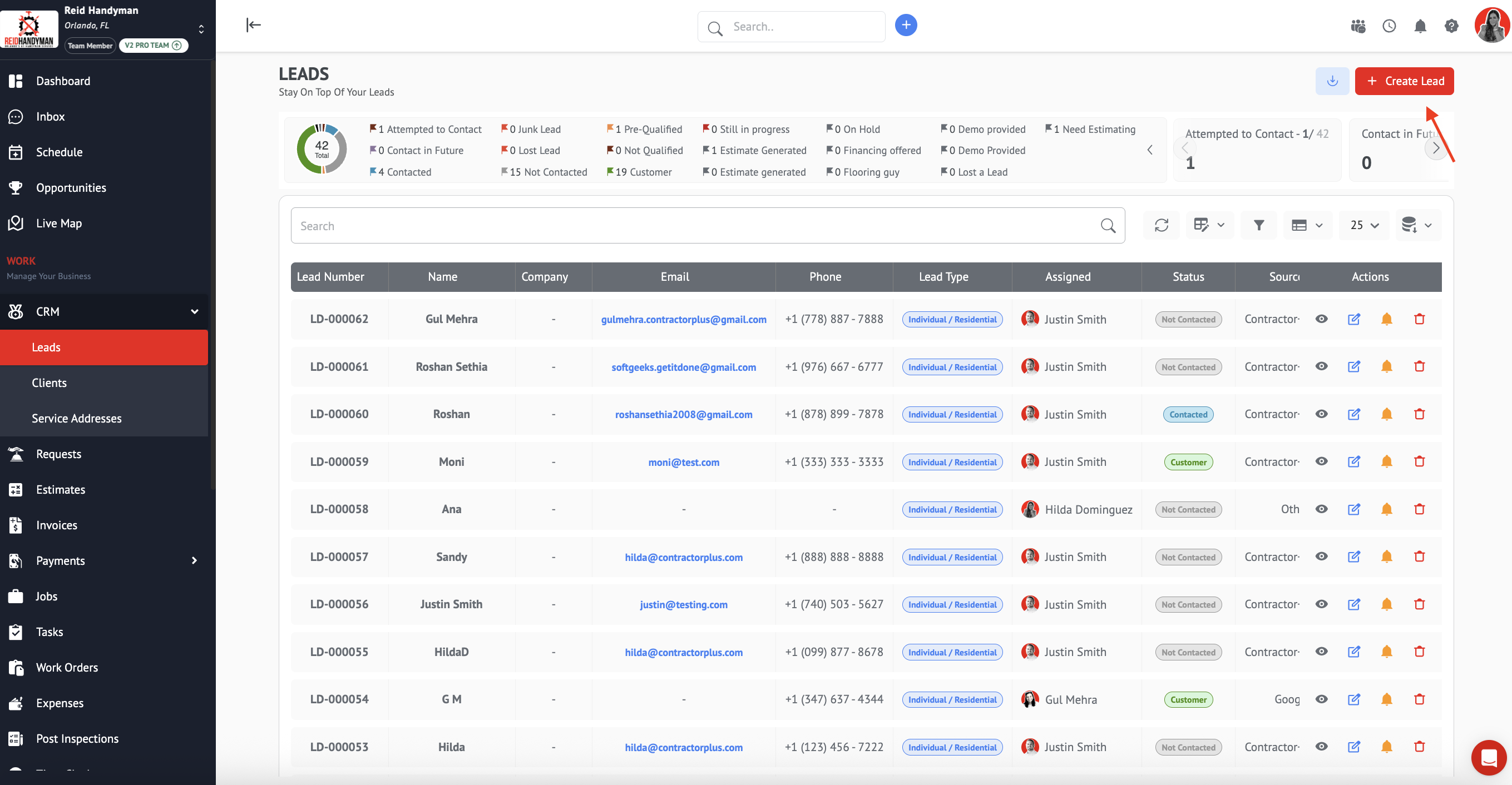Set reminder bell for lead Moni
Screen dimensions: 1512x785
point(1386,462)
